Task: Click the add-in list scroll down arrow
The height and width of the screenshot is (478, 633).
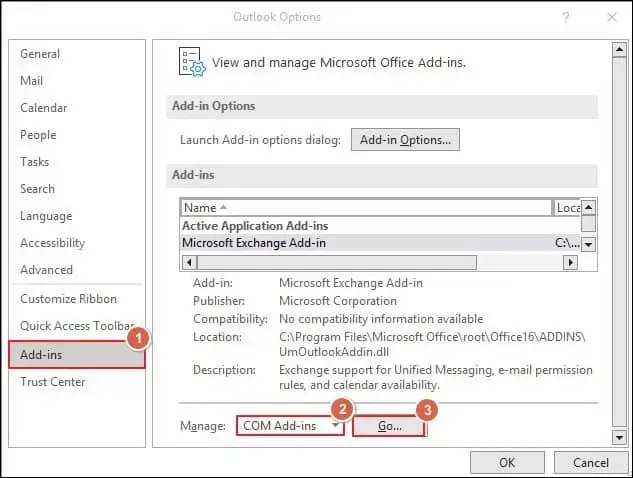Action: (589, 244)
